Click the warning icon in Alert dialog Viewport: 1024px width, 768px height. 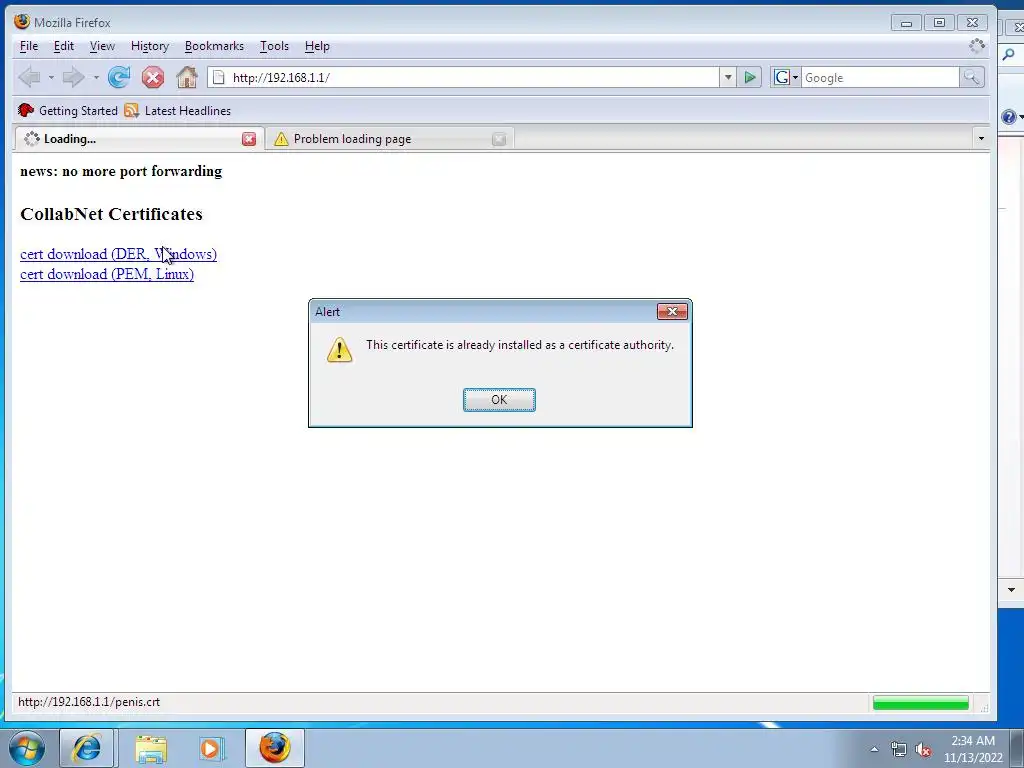(x=340, y=349)
